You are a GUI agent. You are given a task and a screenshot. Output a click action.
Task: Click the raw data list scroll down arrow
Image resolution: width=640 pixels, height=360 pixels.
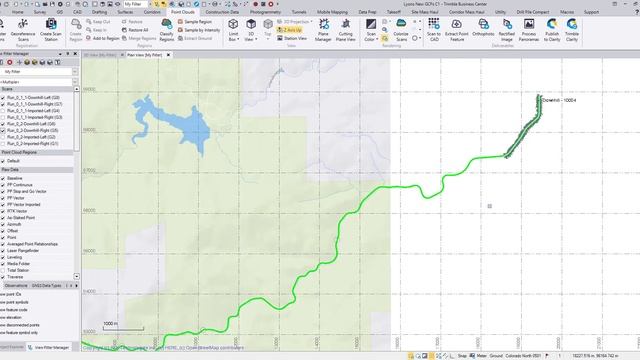(76, 277)
